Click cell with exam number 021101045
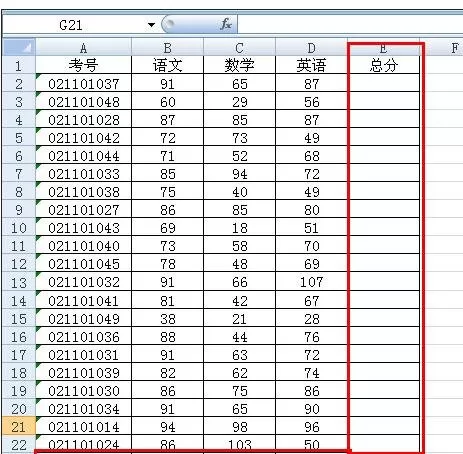The width and height of the screenshot is (463, 454). pos(84,263)
